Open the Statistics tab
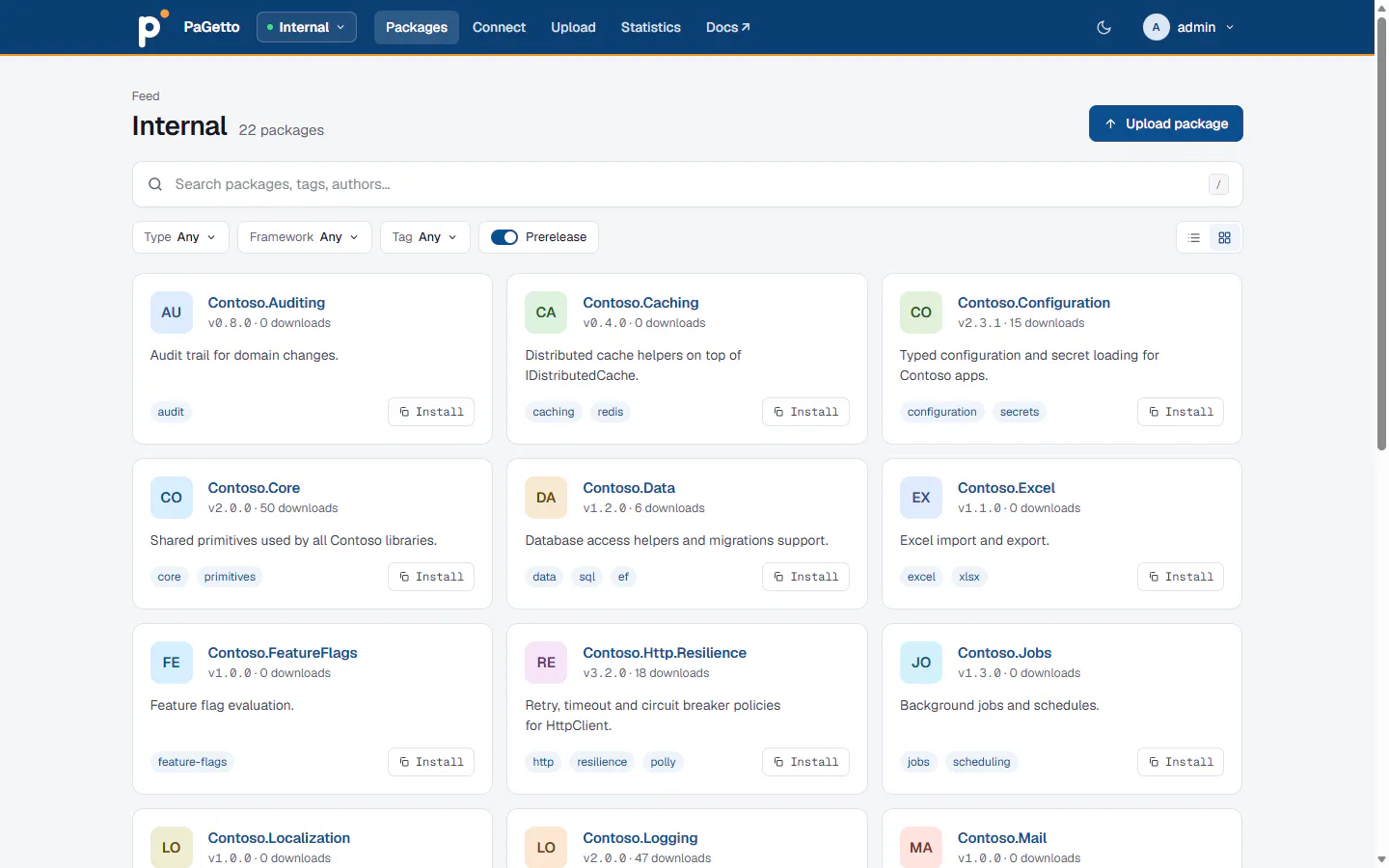The image size is (1389, 868). point(651,27)
